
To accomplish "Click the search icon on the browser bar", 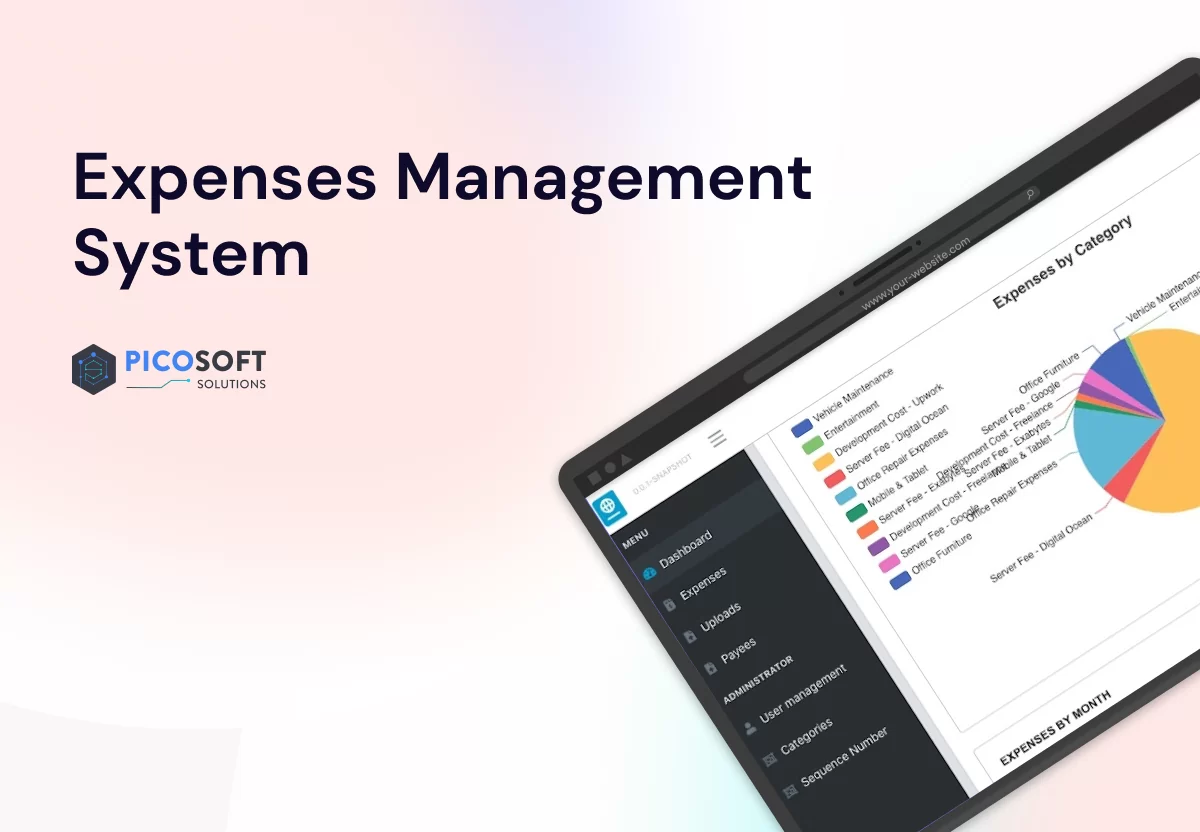I will coord(1030,194).
